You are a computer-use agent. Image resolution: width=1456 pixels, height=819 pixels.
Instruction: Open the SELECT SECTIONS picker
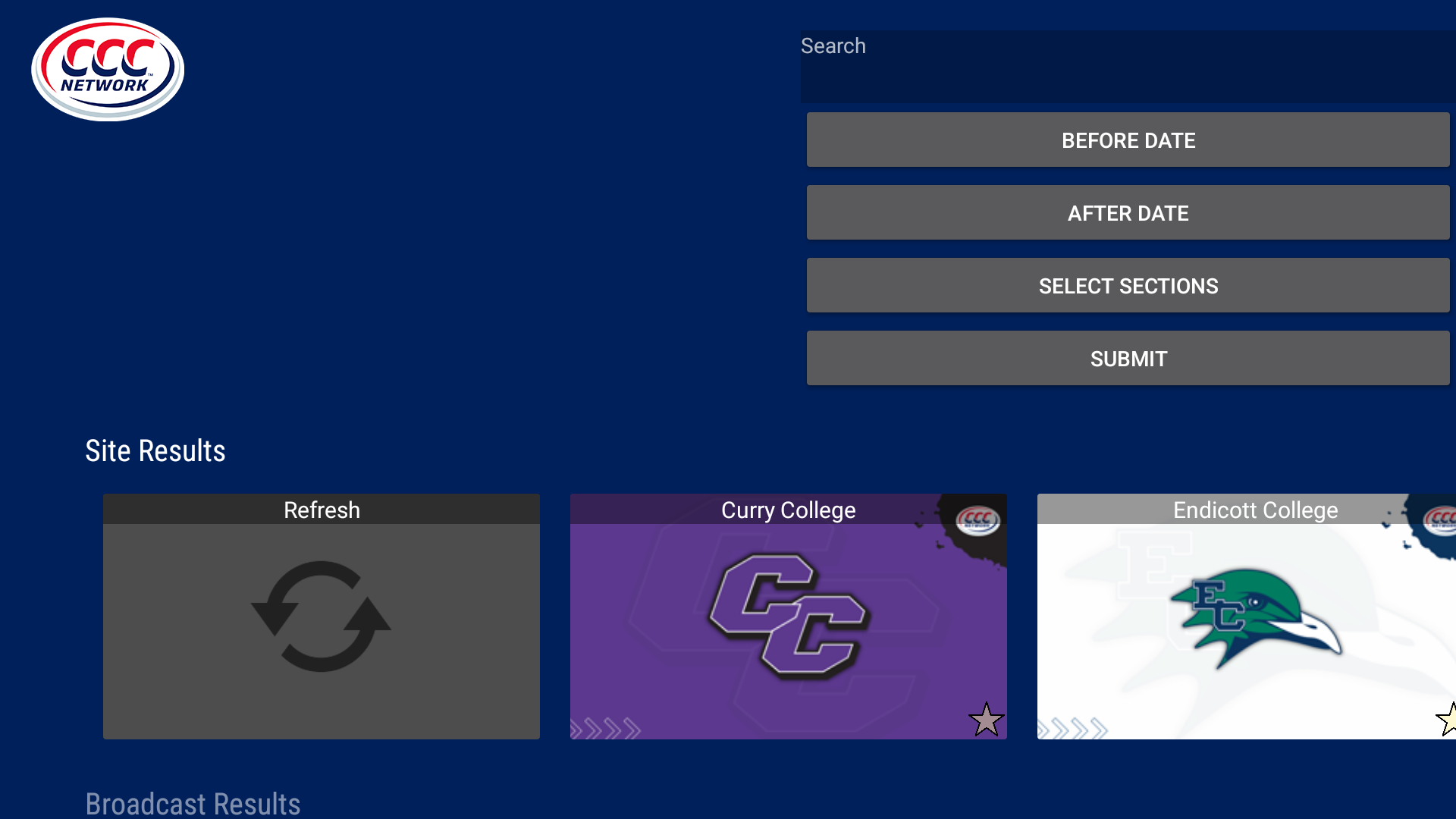[1128, 285]
